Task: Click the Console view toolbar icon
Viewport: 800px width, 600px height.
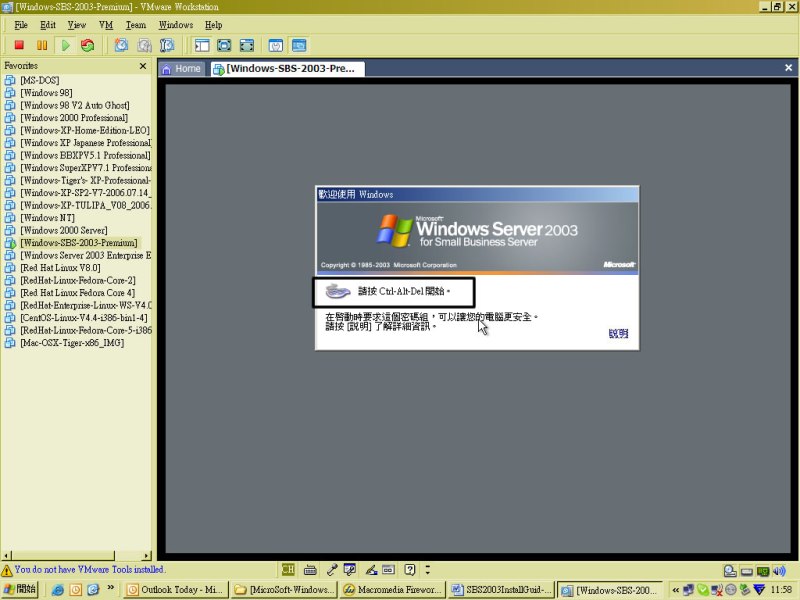Action: click(x=299, y=45)
